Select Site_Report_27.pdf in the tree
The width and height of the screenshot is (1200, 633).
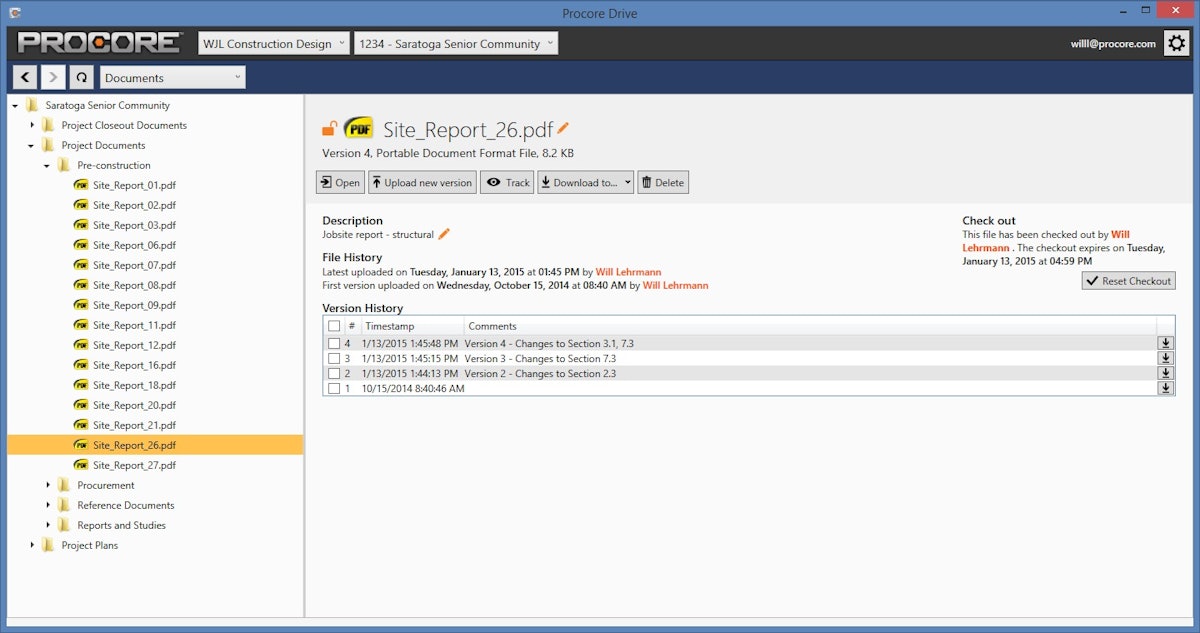click(x=133, y=465)
